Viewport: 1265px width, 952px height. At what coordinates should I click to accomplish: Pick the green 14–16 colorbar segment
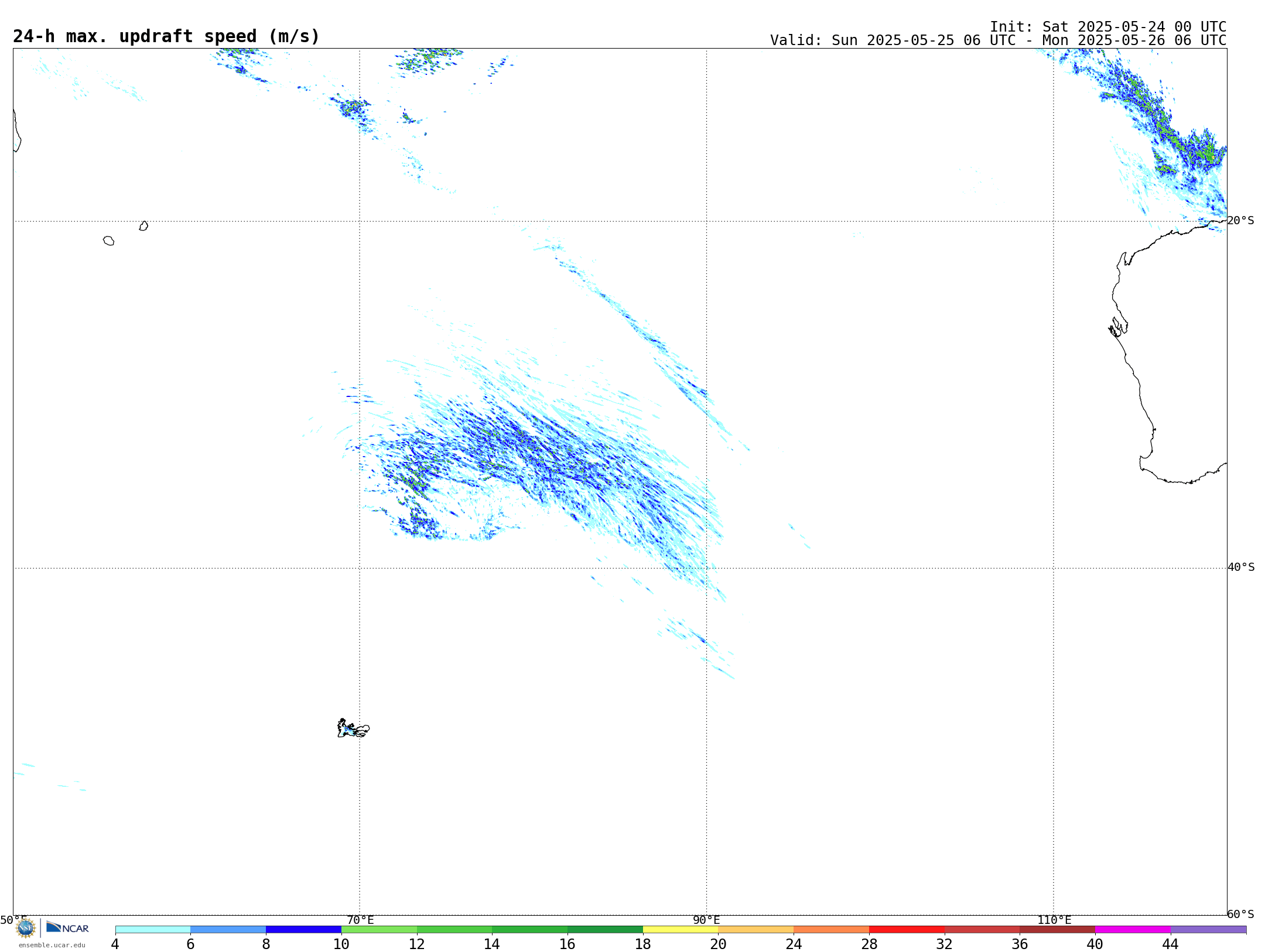coord(529,929)
